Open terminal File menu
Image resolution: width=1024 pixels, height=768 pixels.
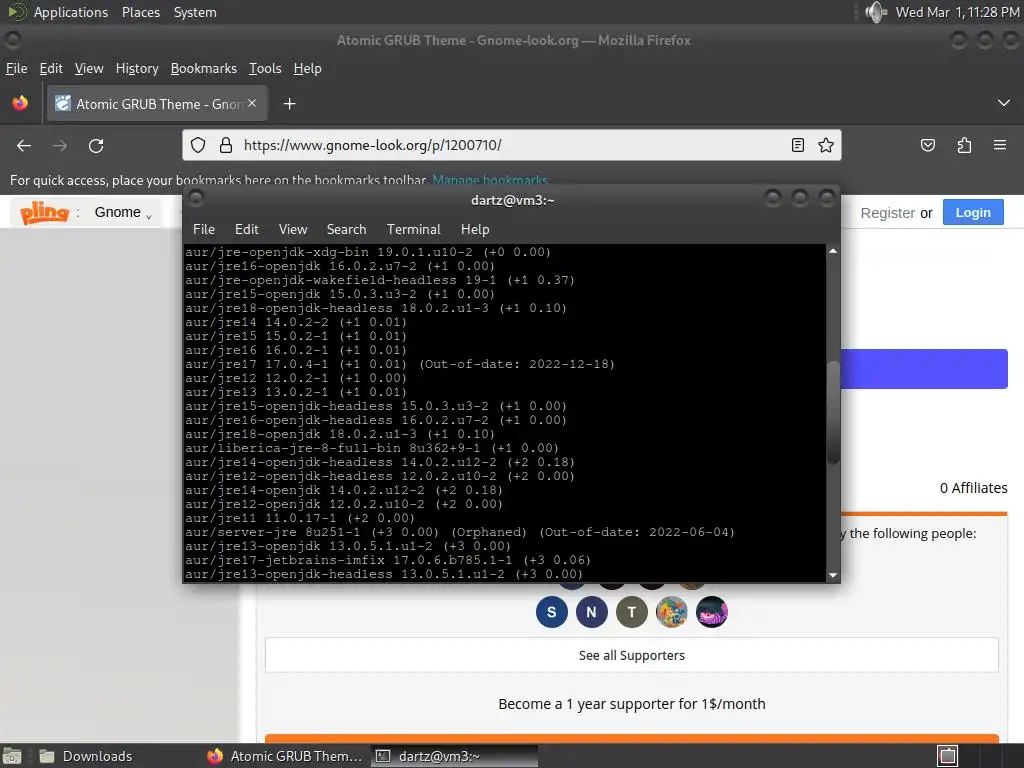pyautogui.click(x=204, y=229)
